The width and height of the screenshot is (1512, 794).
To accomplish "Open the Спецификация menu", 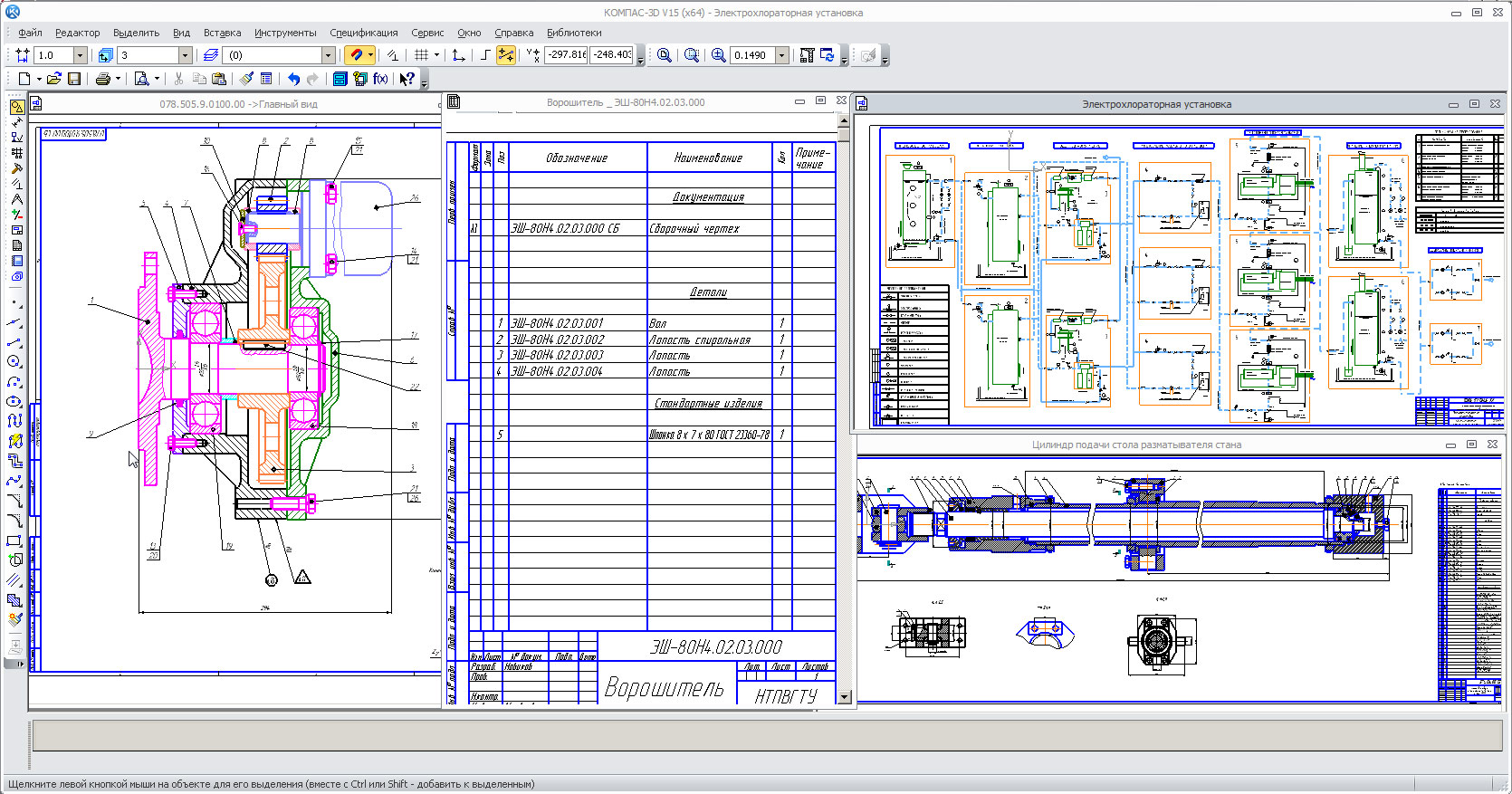I will [364, 33].
